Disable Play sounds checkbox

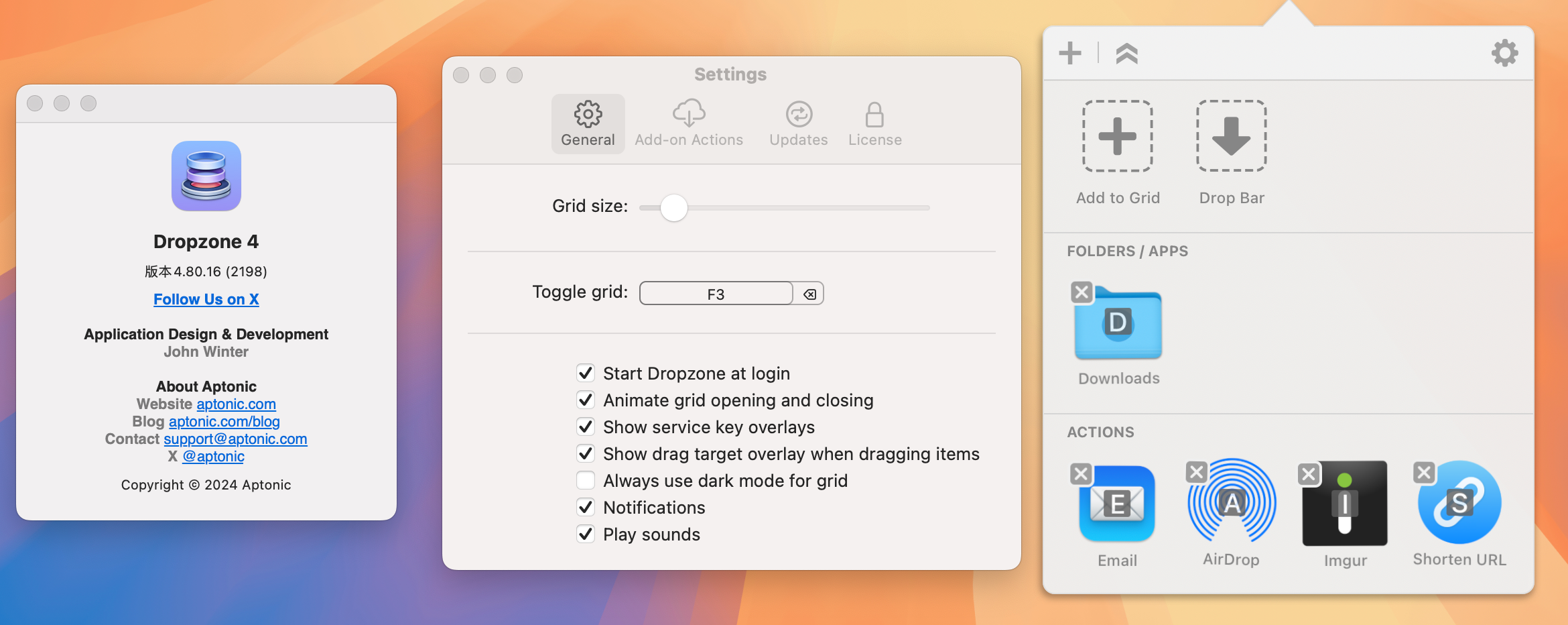586,534
